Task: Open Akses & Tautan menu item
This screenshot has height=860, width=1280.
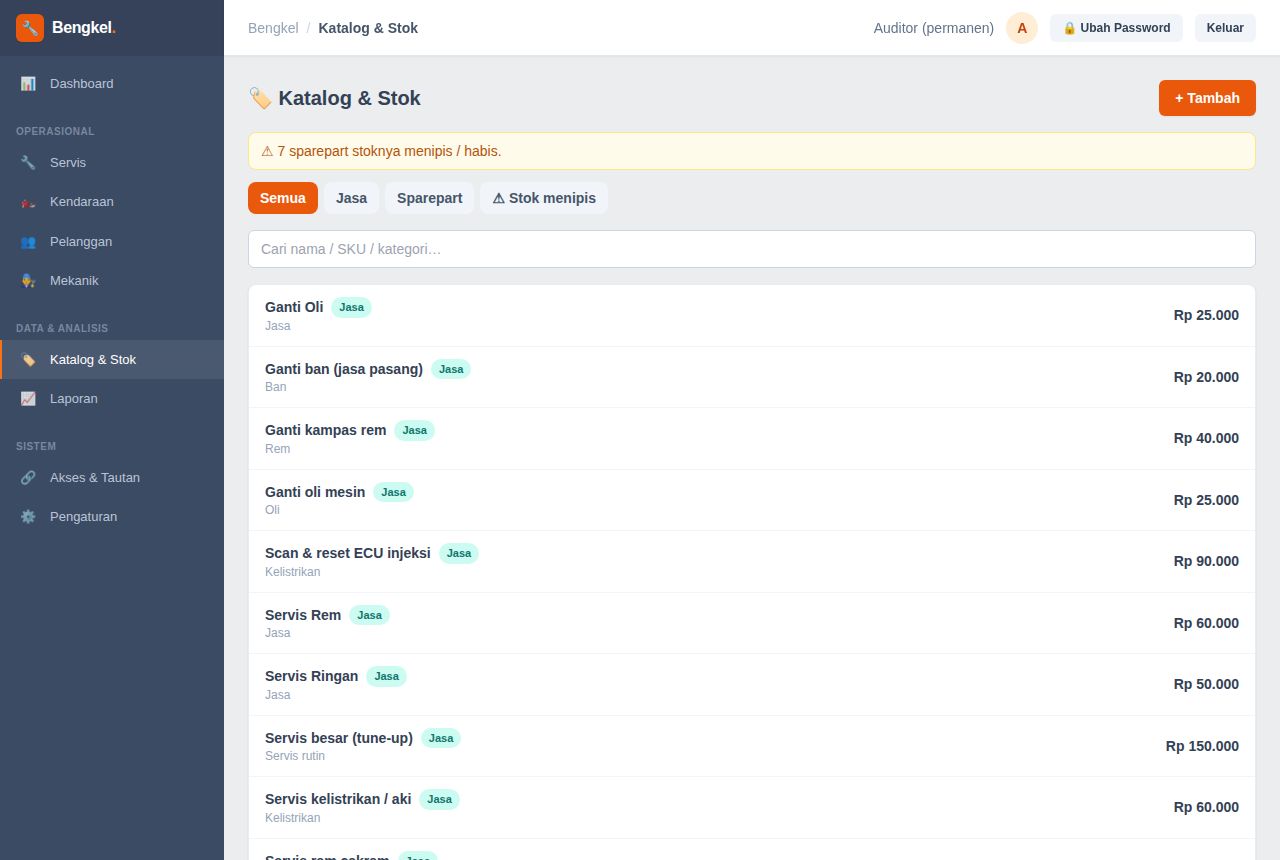Action: point(112,478)
